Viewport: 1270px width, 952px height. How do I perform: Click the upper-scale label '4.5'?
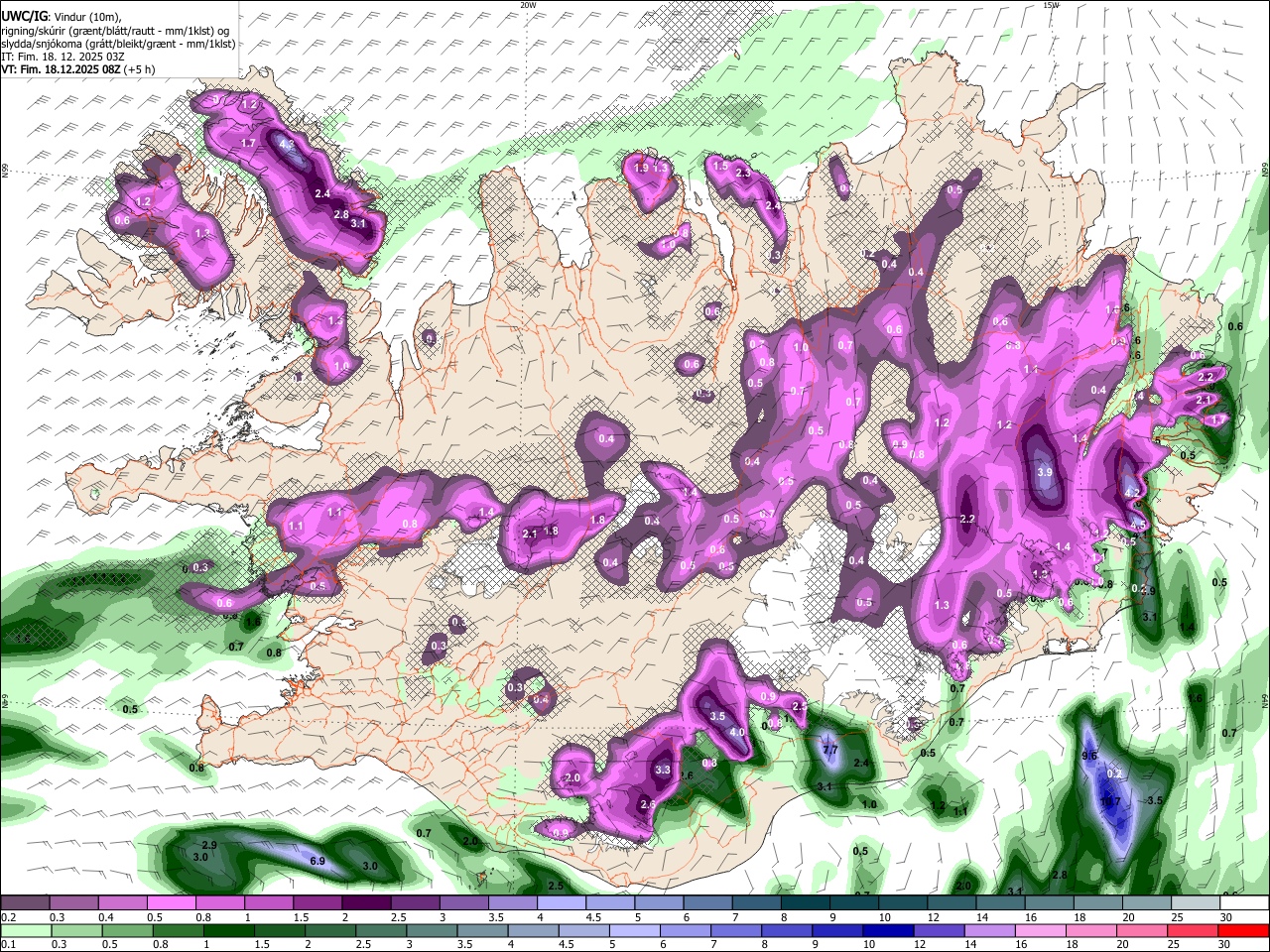(593, 917)
